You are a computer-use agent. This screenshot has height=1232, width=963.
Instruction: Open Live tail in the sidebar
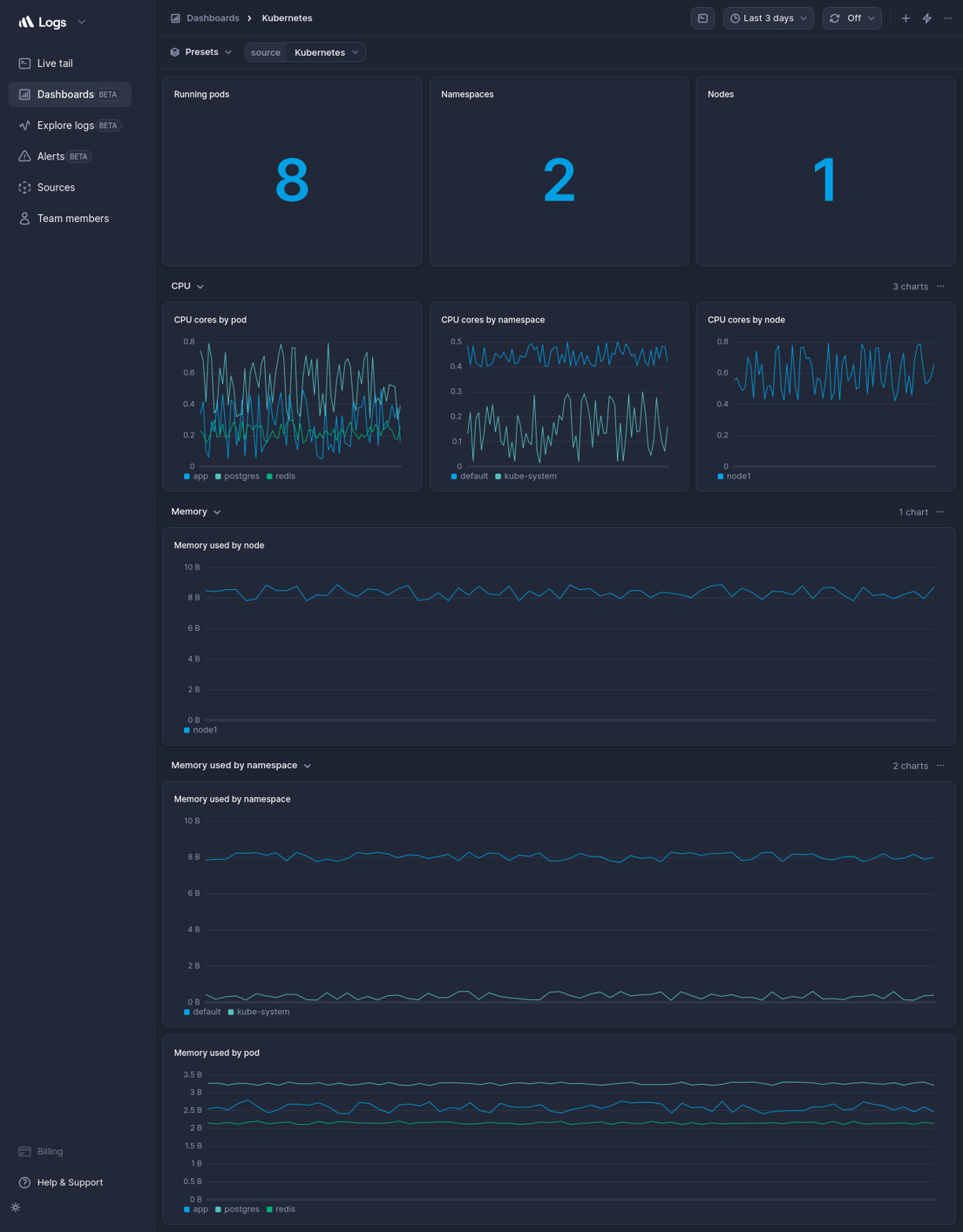pyautogui.click(x=54, y=63)
